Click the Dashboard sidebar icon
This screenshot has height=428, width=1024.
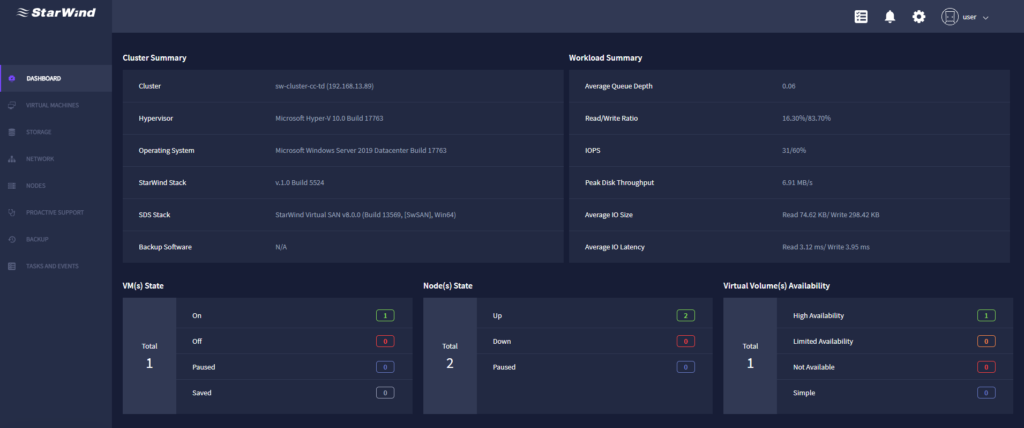coord(12,78)
